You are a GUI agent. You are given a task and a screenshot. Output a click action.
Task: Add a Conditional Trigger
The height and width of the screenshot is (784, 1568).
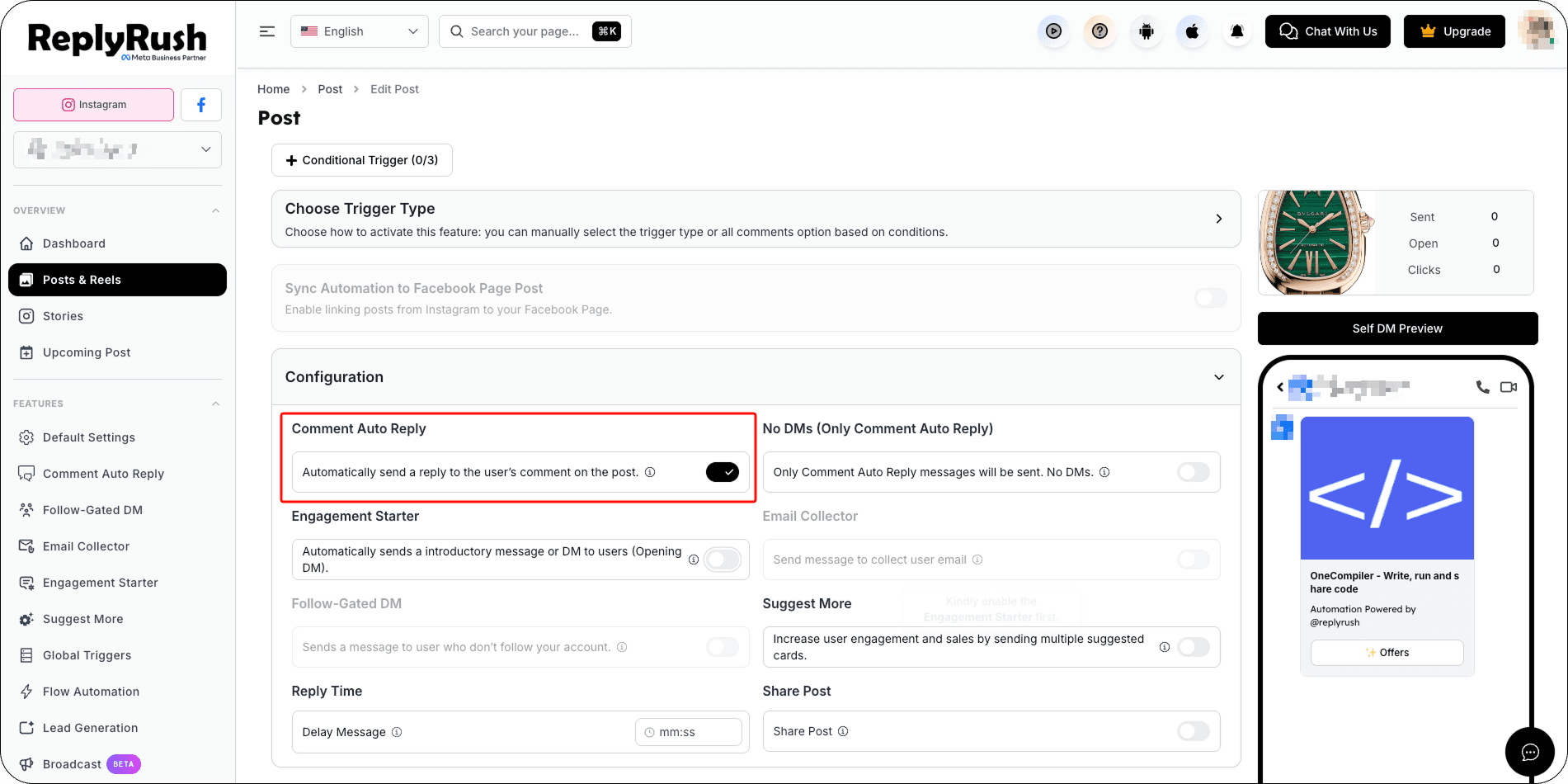tap(362, 160)
